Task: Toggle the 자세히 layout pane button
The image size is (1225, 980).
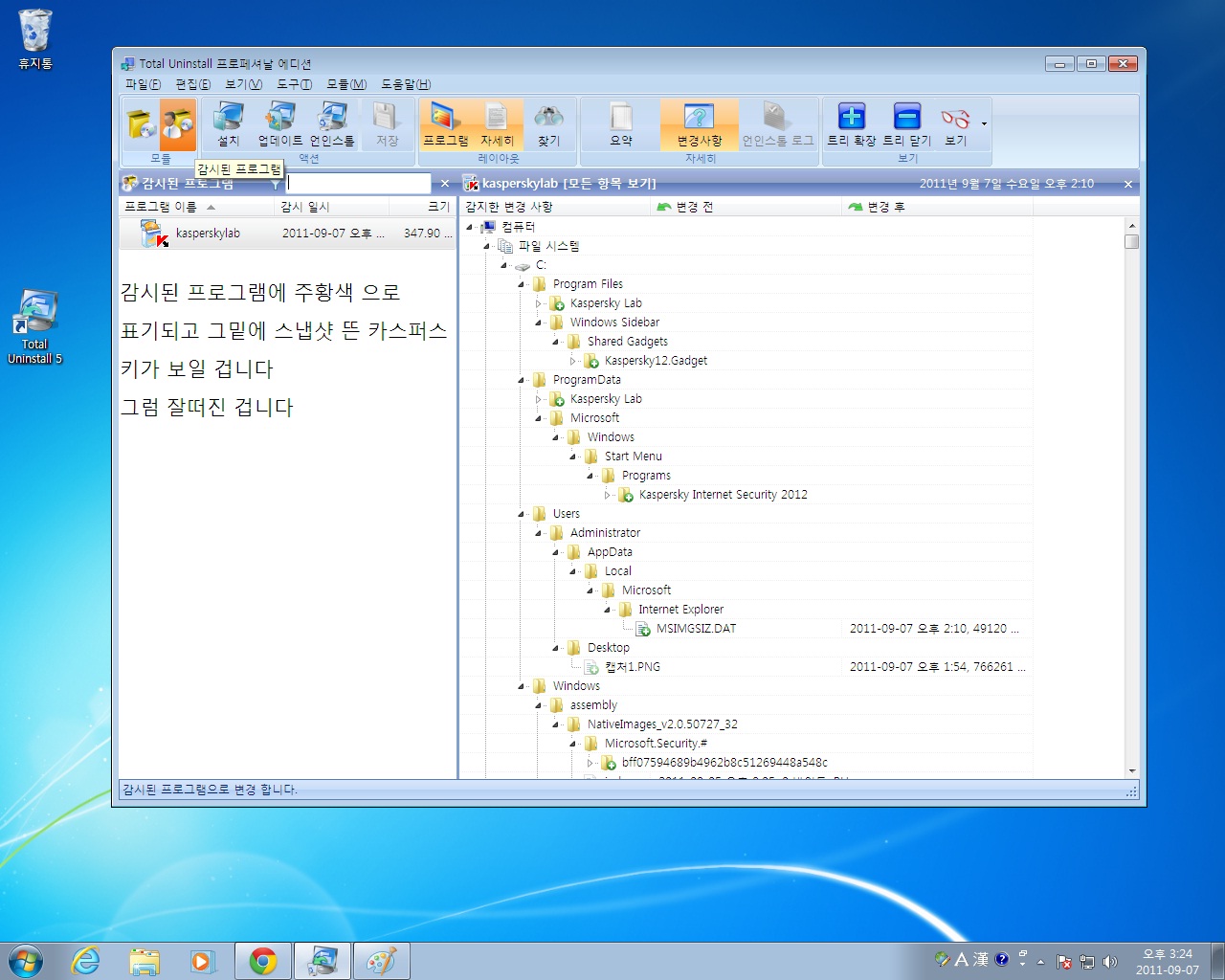Action: pyautogui.click(x=497, y=124)
